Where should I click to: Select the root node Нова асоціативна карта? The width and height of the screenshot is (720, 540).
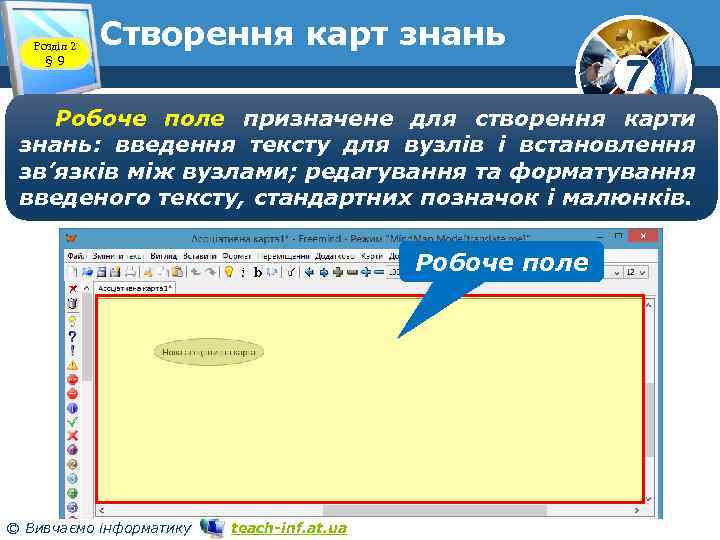[x=208, y=352]
